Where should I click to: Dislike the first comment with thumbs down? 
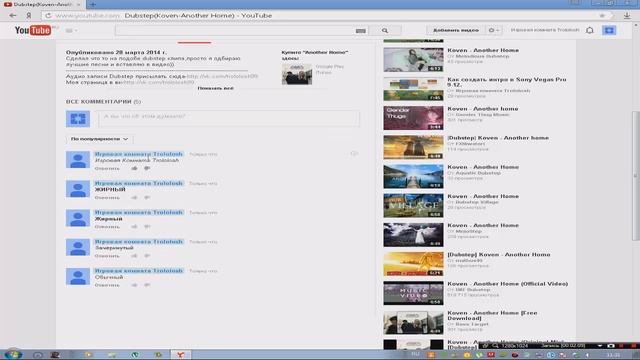tap(147, 168)
